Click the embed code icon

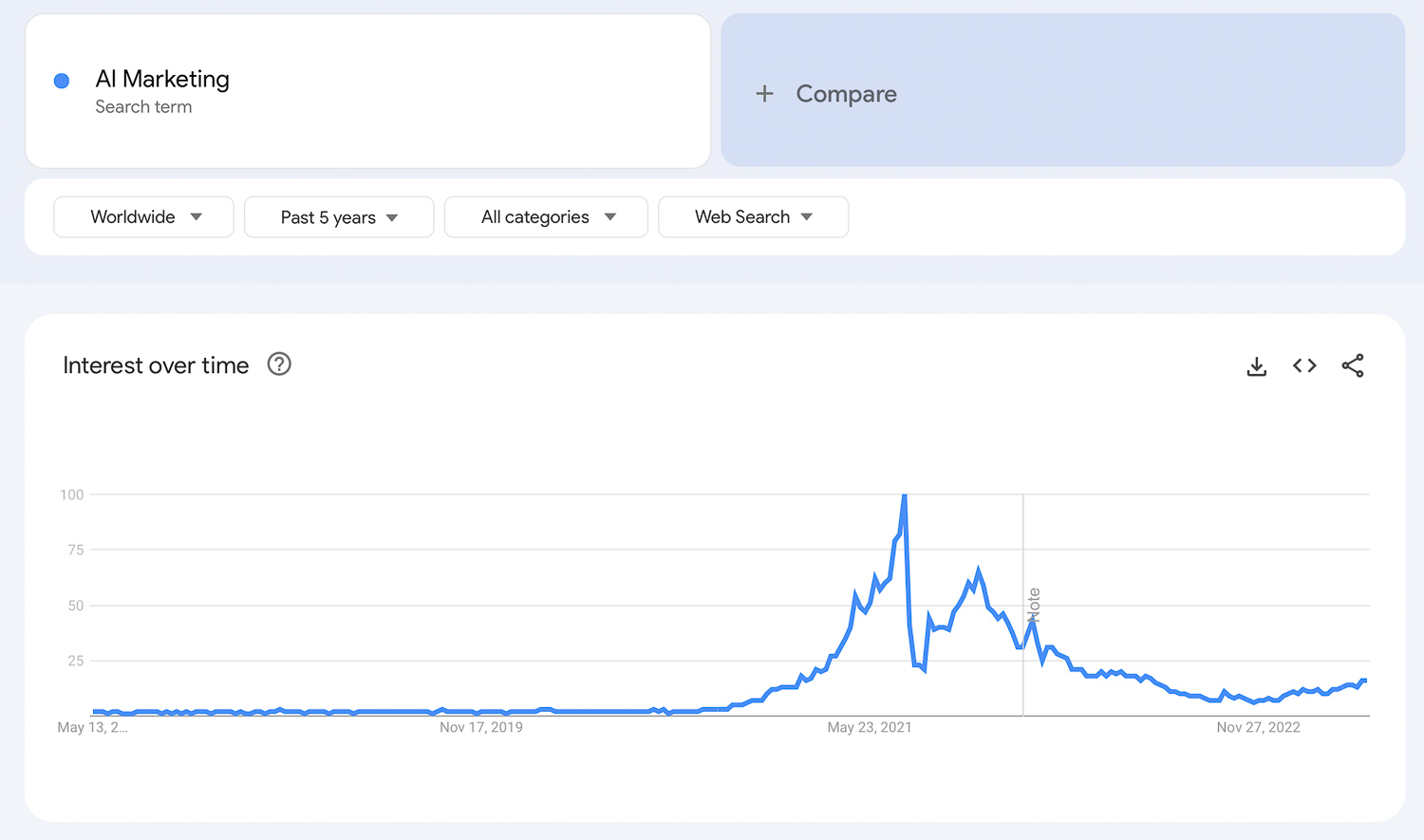pyautogui.click(x=1304, y=366)
